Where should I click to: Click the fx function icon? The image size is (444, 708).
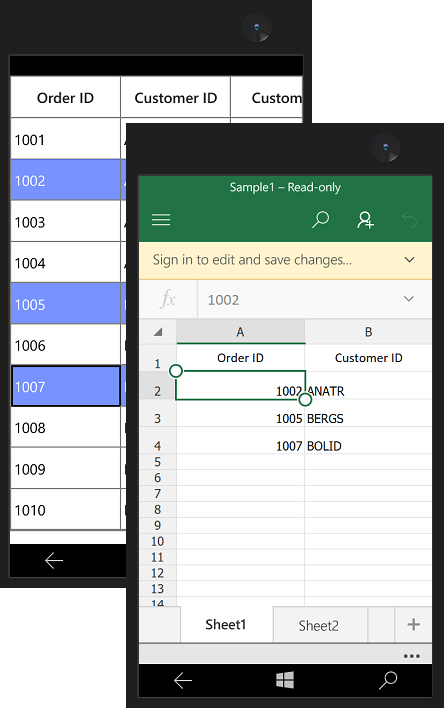(168, 299)
